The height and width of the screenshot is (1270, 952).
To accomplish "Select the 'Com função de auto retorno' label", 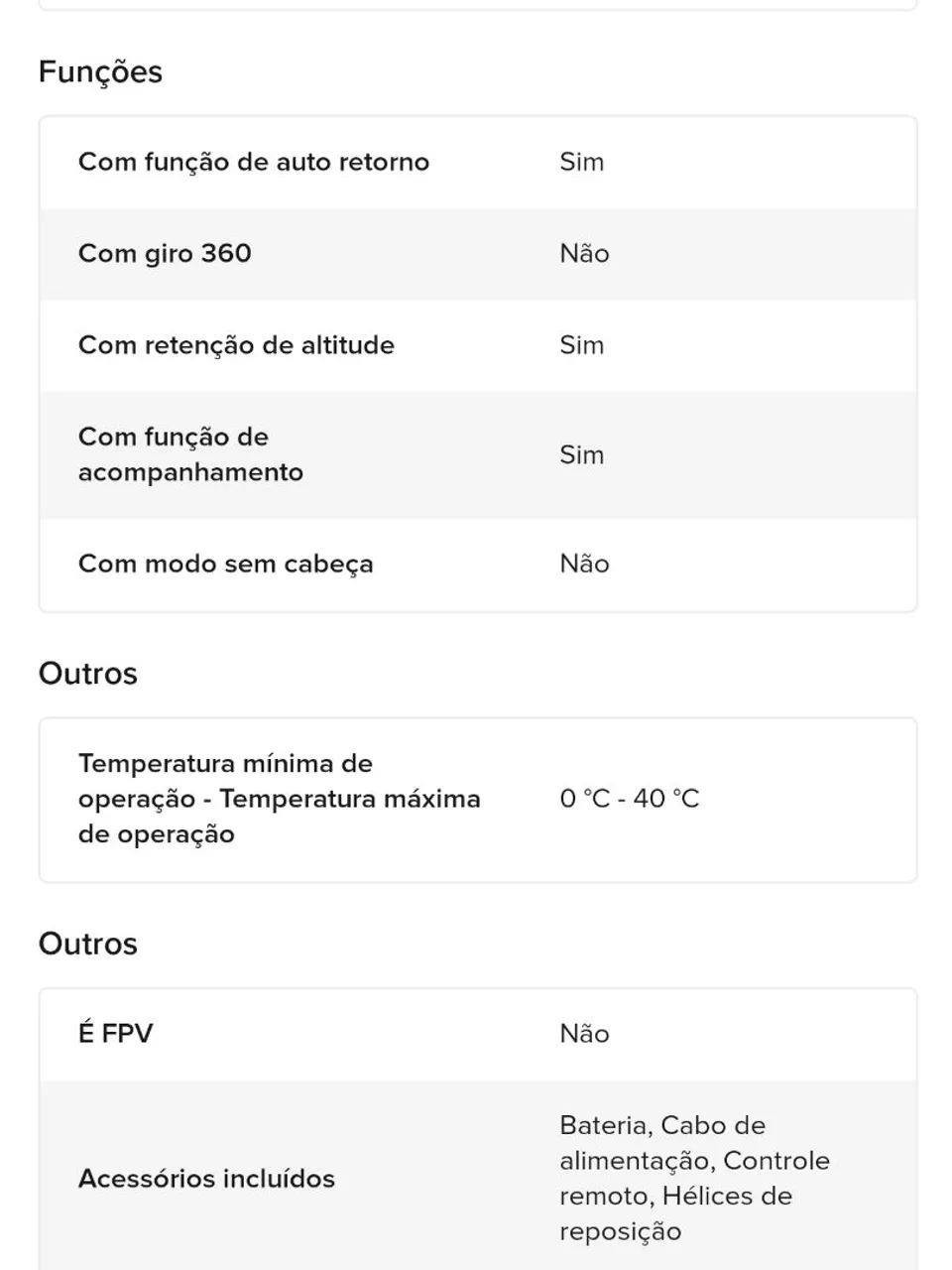I will click(254, 162).
